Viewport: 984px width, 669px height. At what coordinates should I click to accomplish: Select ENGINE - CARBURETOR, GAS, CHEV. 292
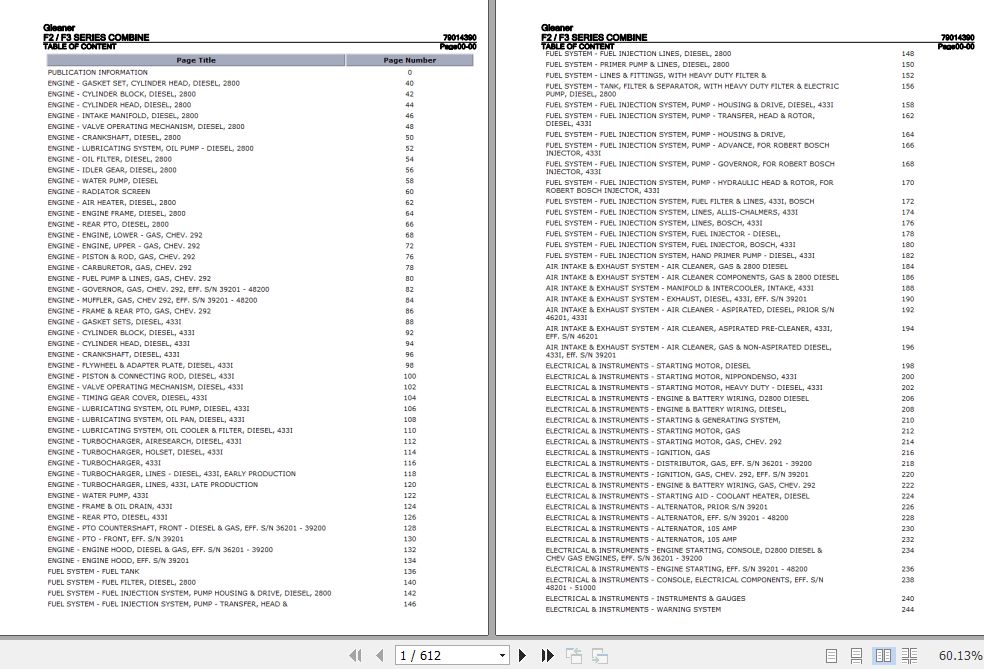tap(120, 267)
